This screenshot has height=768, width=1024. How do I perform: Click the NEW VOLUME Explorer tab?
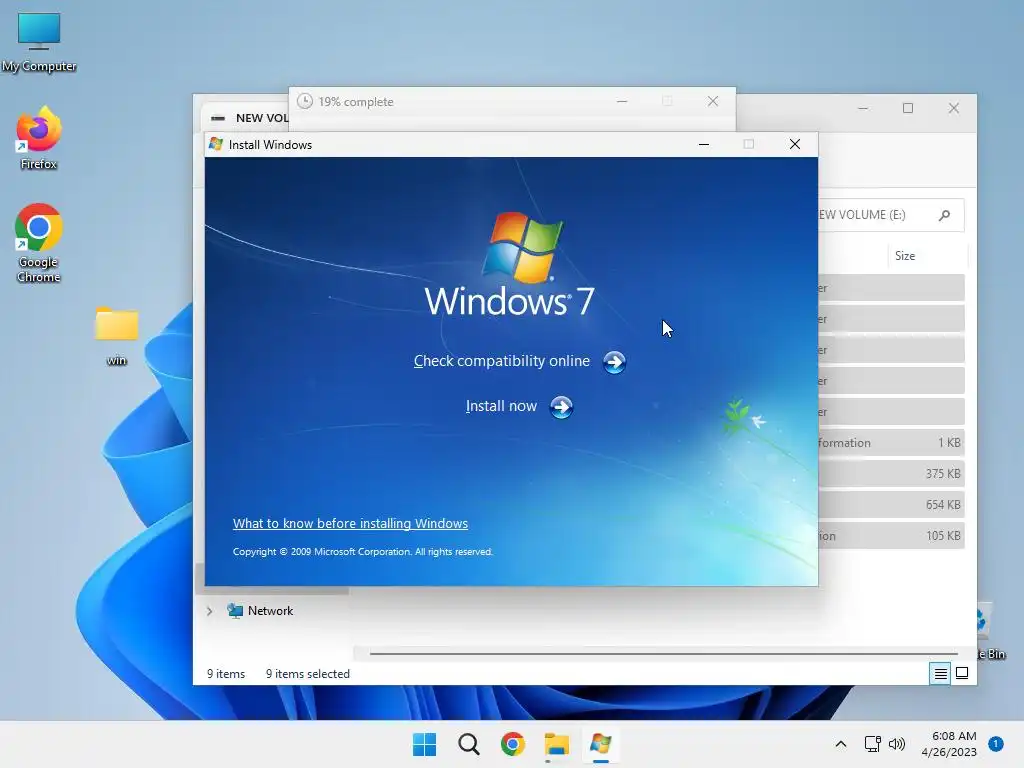pos(247,118)
